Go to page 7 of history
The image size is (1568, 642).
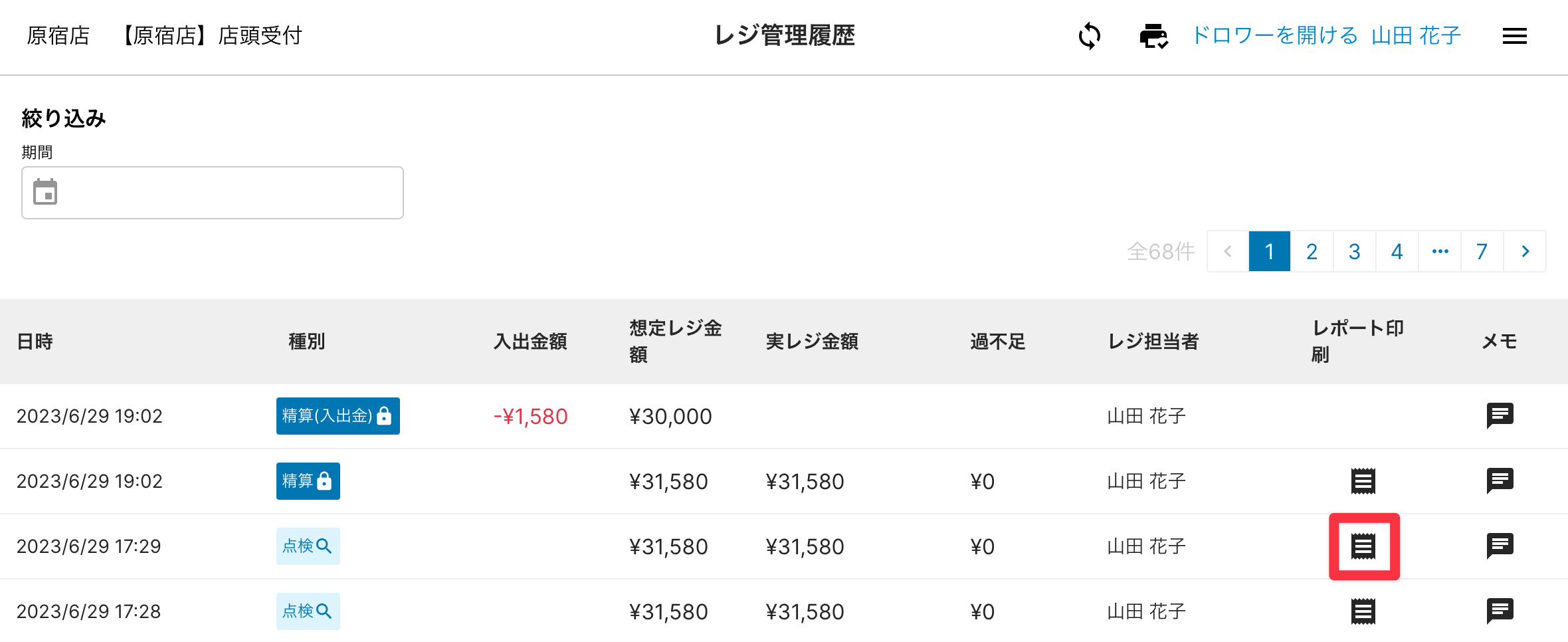[1482, 252]
